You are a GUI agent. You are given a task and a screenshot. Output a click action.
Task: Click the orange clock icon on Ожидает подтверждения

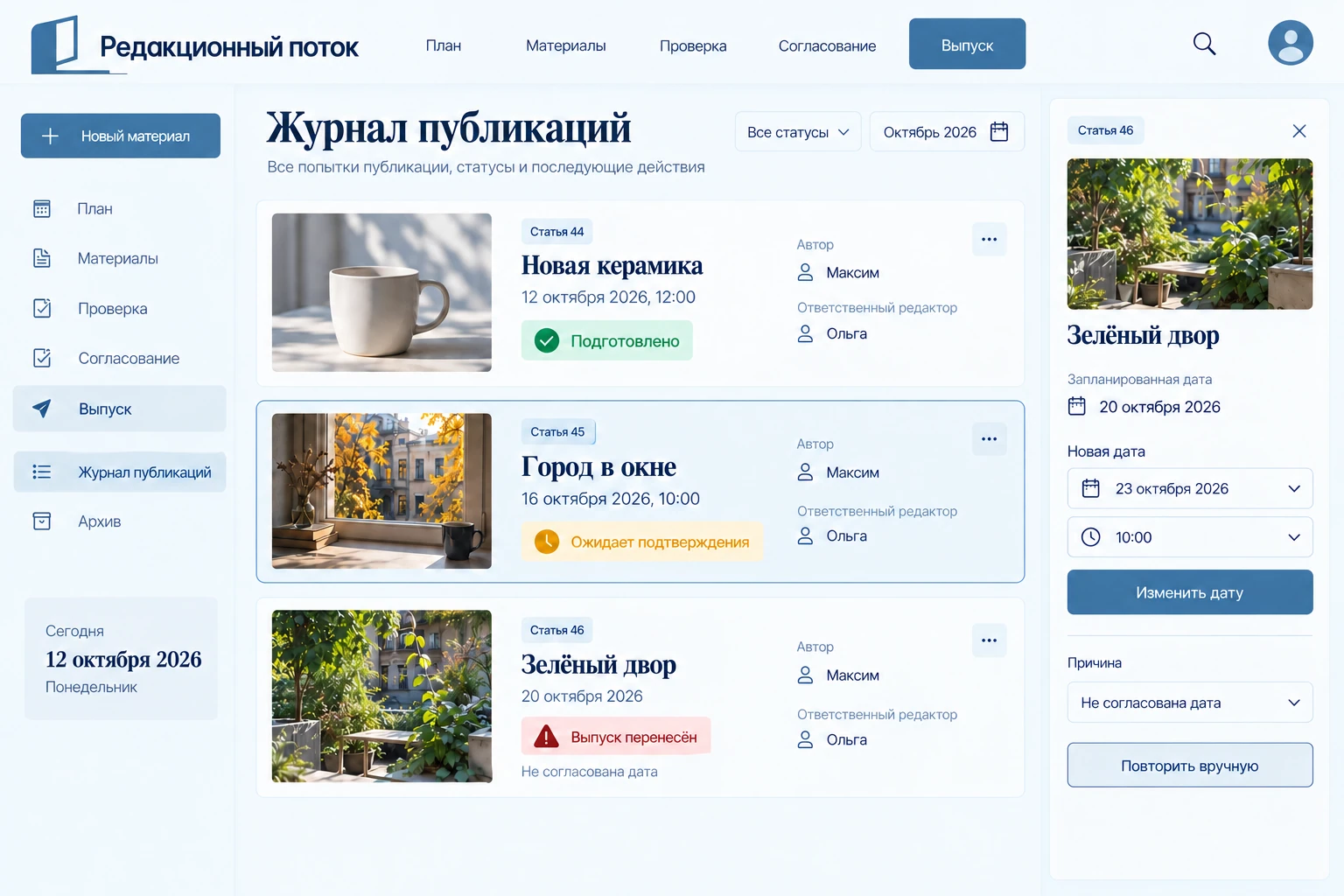click(547, 542)
